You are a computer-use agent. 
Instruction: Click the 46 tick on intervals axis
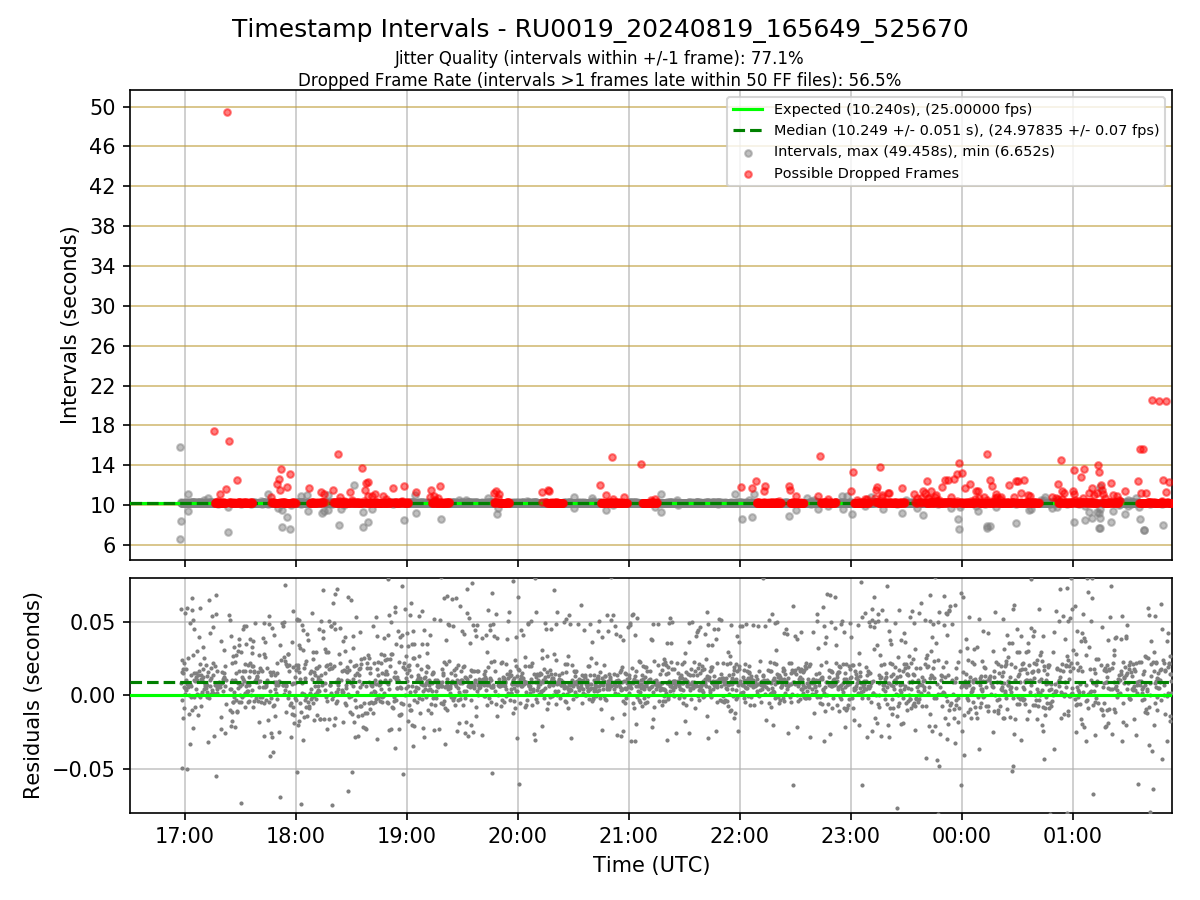point(104,147)
